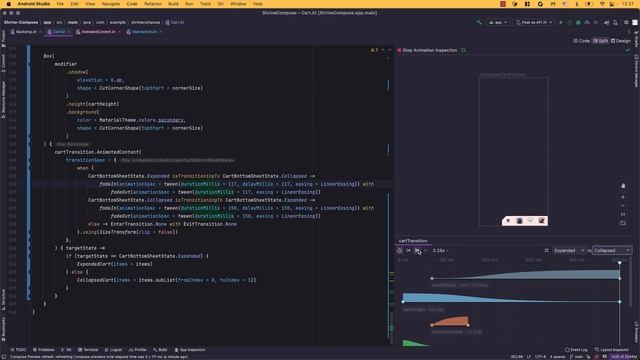This screenshot has height=360, width=640.
Task: Open the Android Studio application menu
Action: (x=33, y=4)
